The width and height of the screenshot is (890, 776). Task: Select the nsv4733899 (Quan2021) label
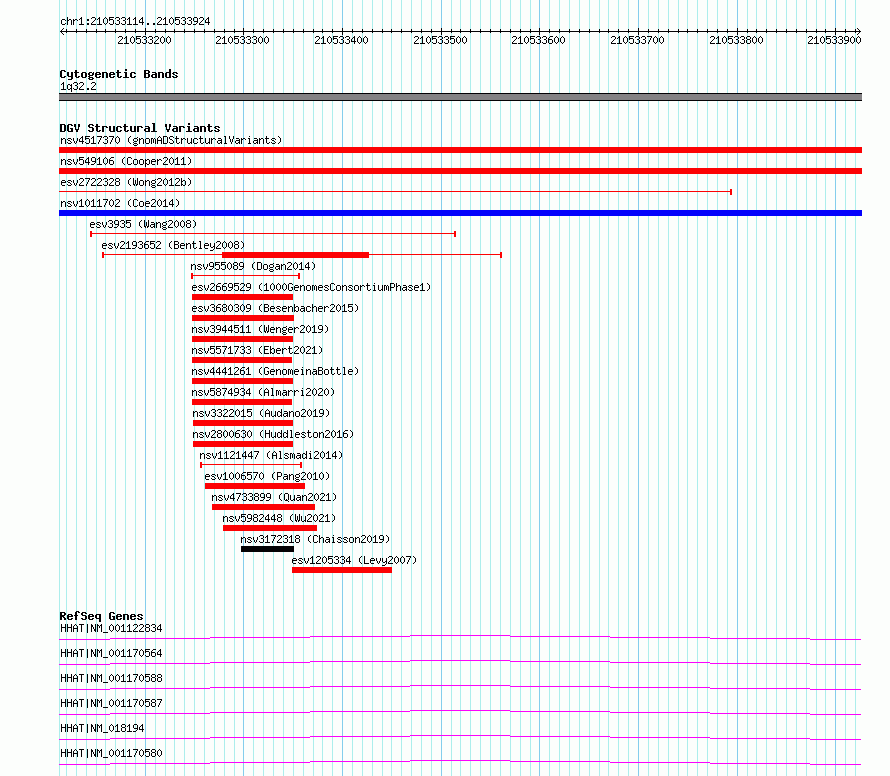(274, 497)
